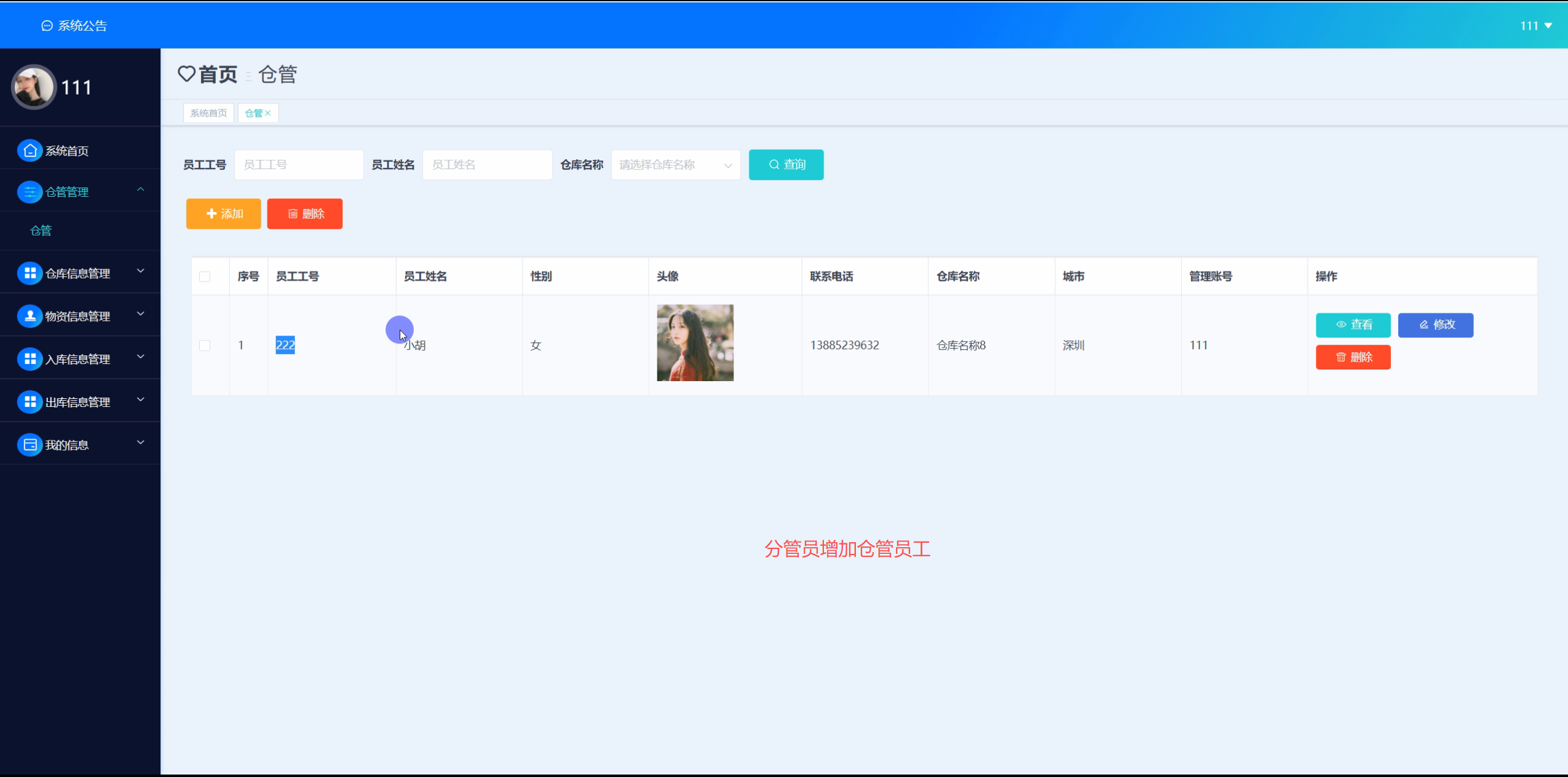1568x777 pixels.
Task: Click the employee avatar thumbnail in table
Action: (x=695, y=343)
